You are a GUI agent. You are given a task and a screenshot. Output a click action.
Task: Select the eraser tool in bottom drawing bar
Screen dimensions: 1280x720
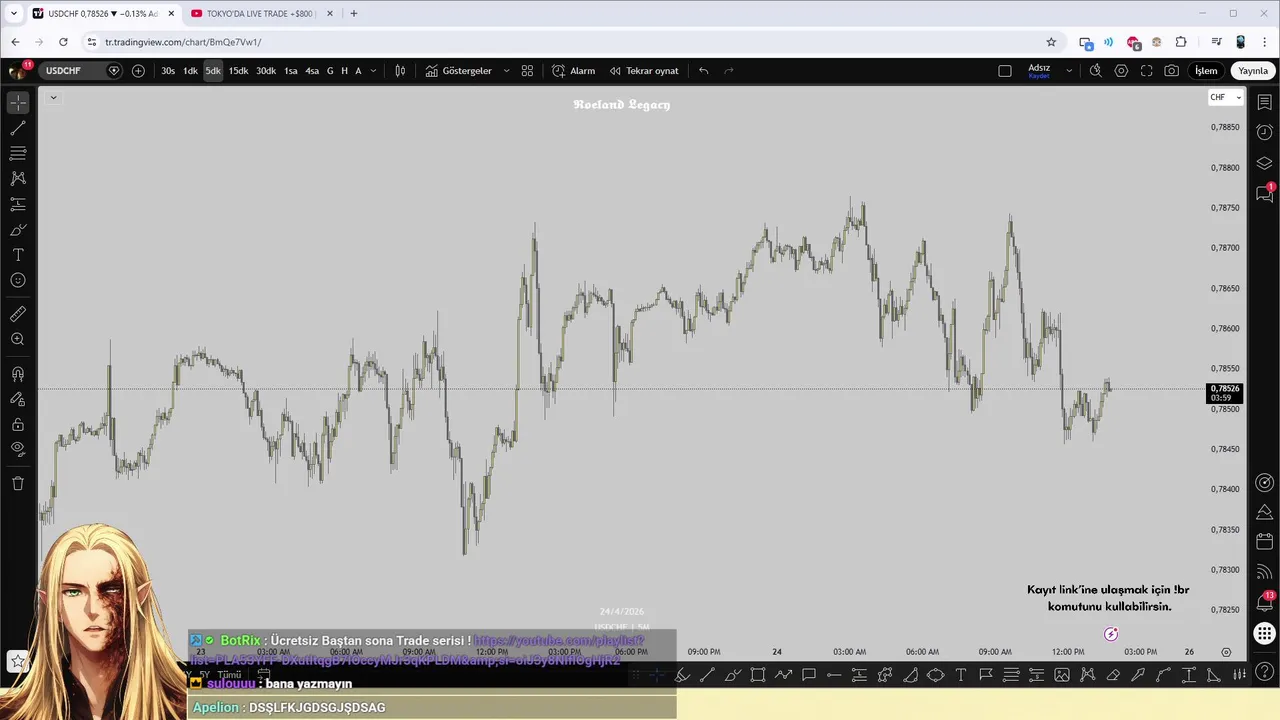point(1113,675)
